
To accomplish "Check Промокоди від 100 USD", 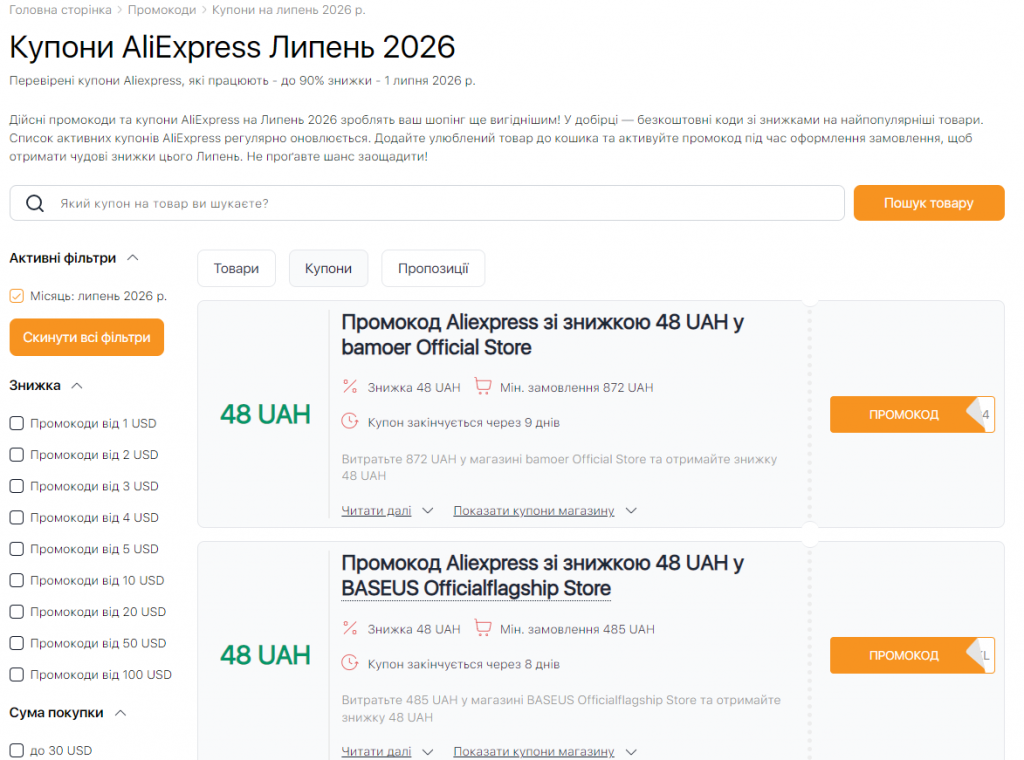I will [x=16, y=674].
